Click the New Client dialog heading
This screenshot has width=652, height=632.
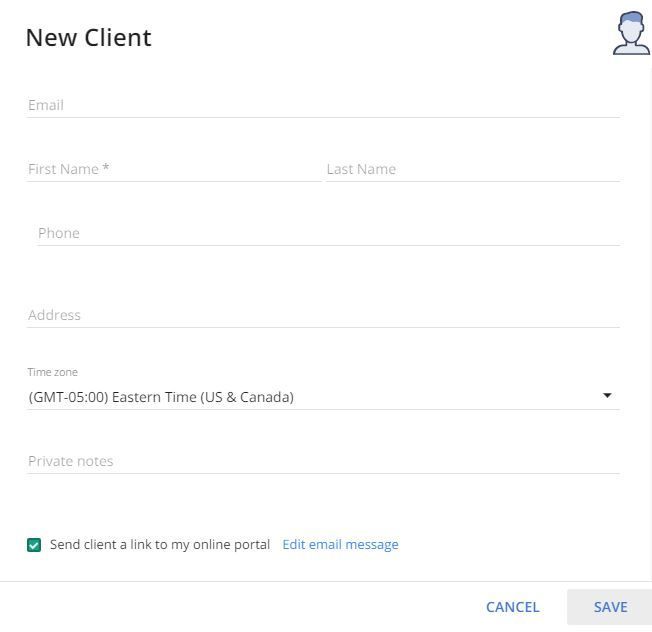pyautogui.click(x=89, y=38)
